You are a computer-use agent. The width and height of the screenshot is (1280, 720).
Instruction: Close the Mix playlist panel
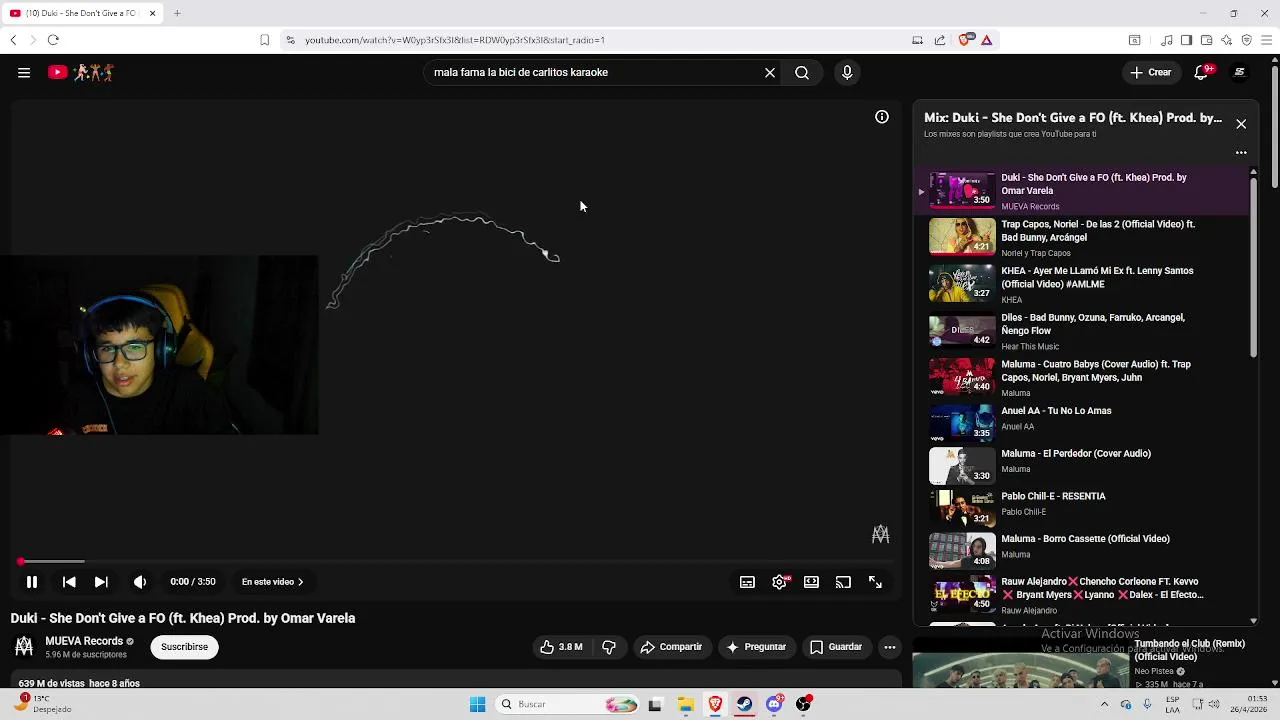(1241, 124)
